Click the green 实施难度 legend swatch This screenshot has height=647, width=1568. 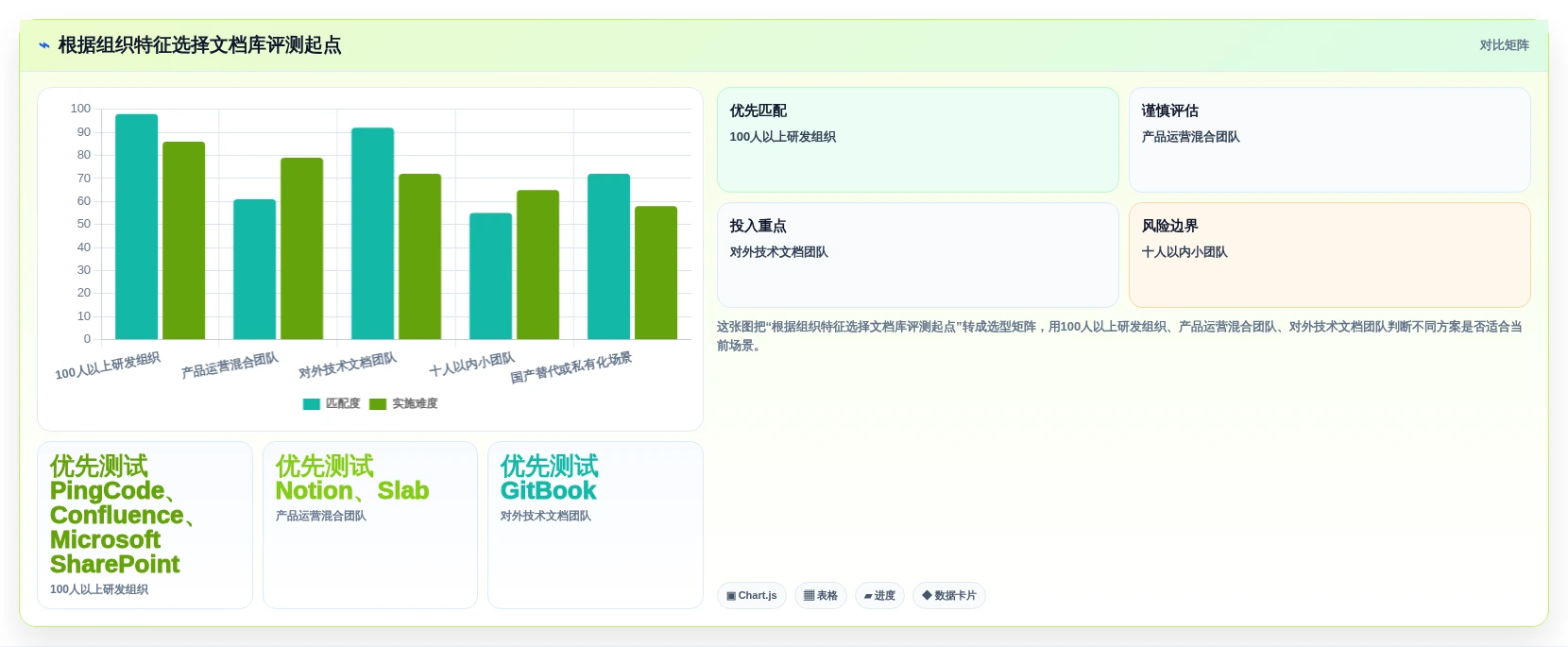point(378,404)
